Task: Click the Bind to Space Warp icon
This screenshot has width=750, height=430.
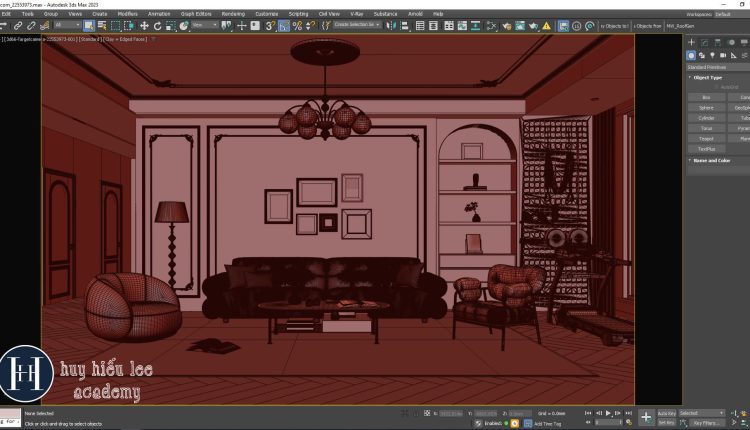Action: (x=44, y=25)
